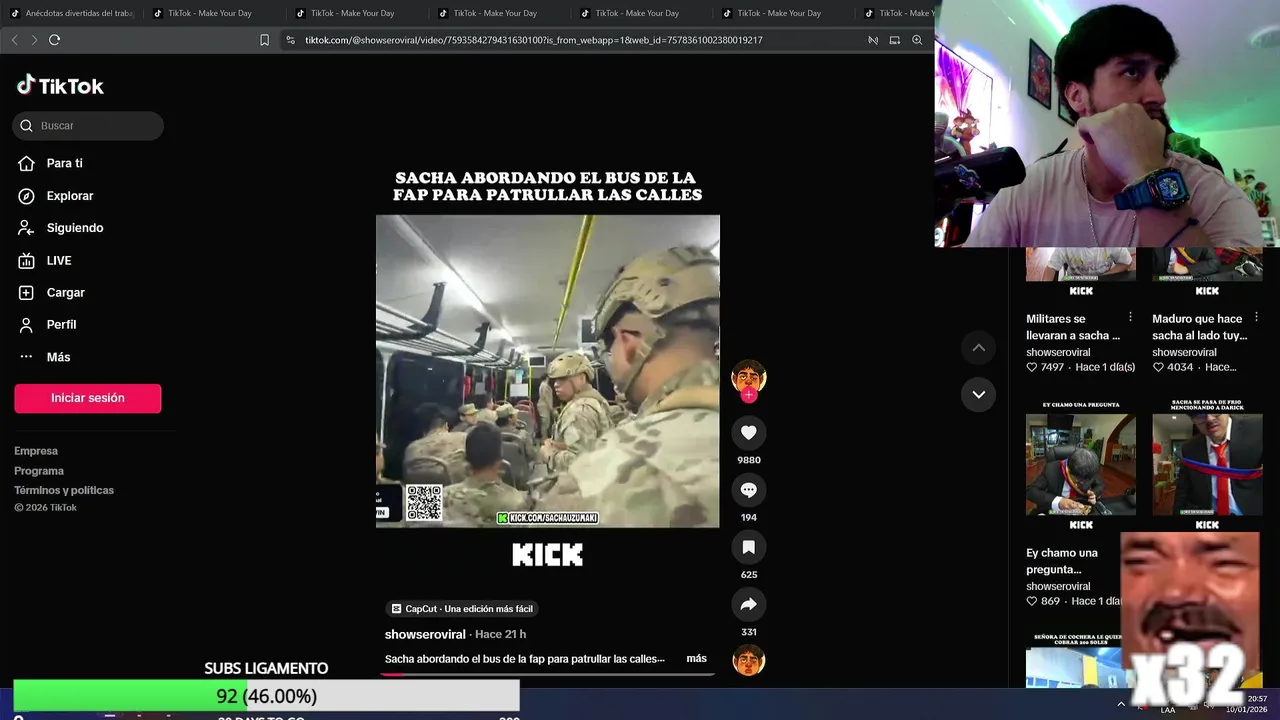Bookmark this page in the address bar
This screenshot has width=1280, height=720.
[264, 40]
